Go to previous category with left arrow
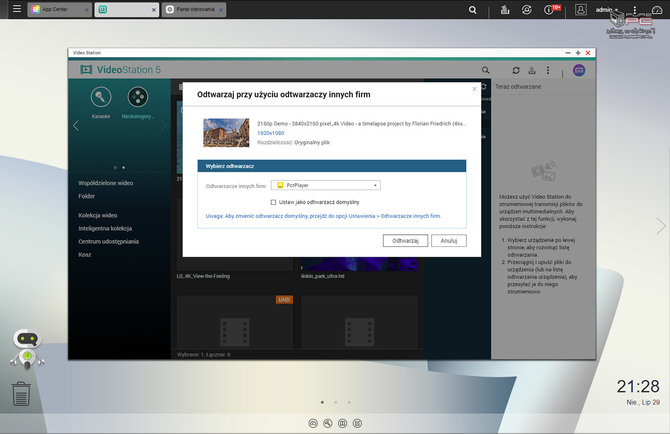Screen dimensions: 670x434 pos(76,126)
